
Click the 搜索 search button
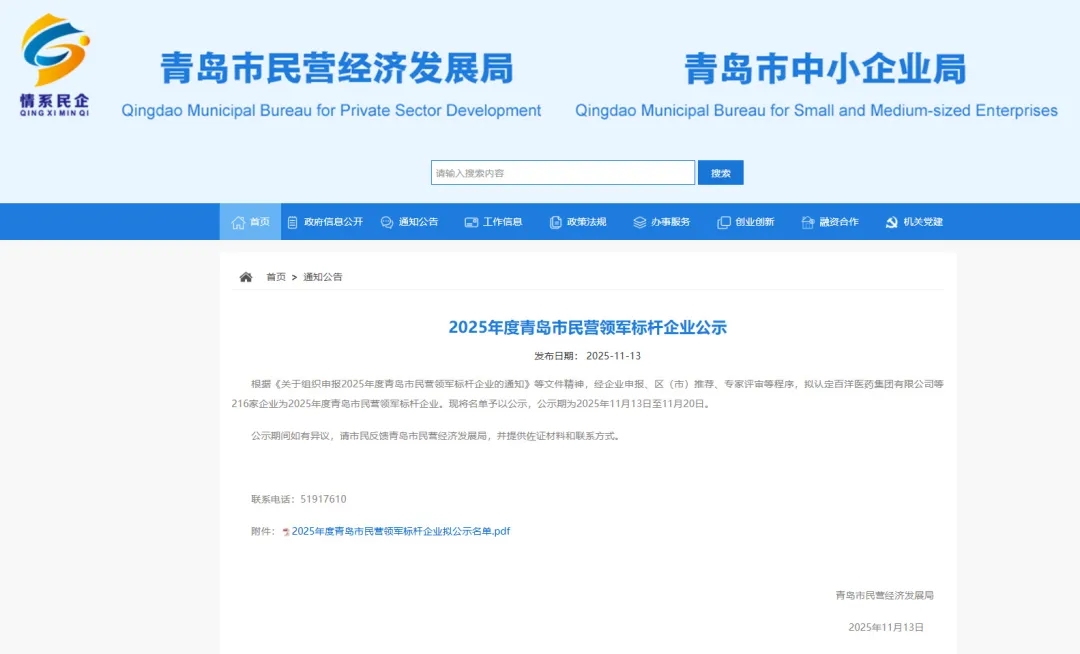click(720, 172)
